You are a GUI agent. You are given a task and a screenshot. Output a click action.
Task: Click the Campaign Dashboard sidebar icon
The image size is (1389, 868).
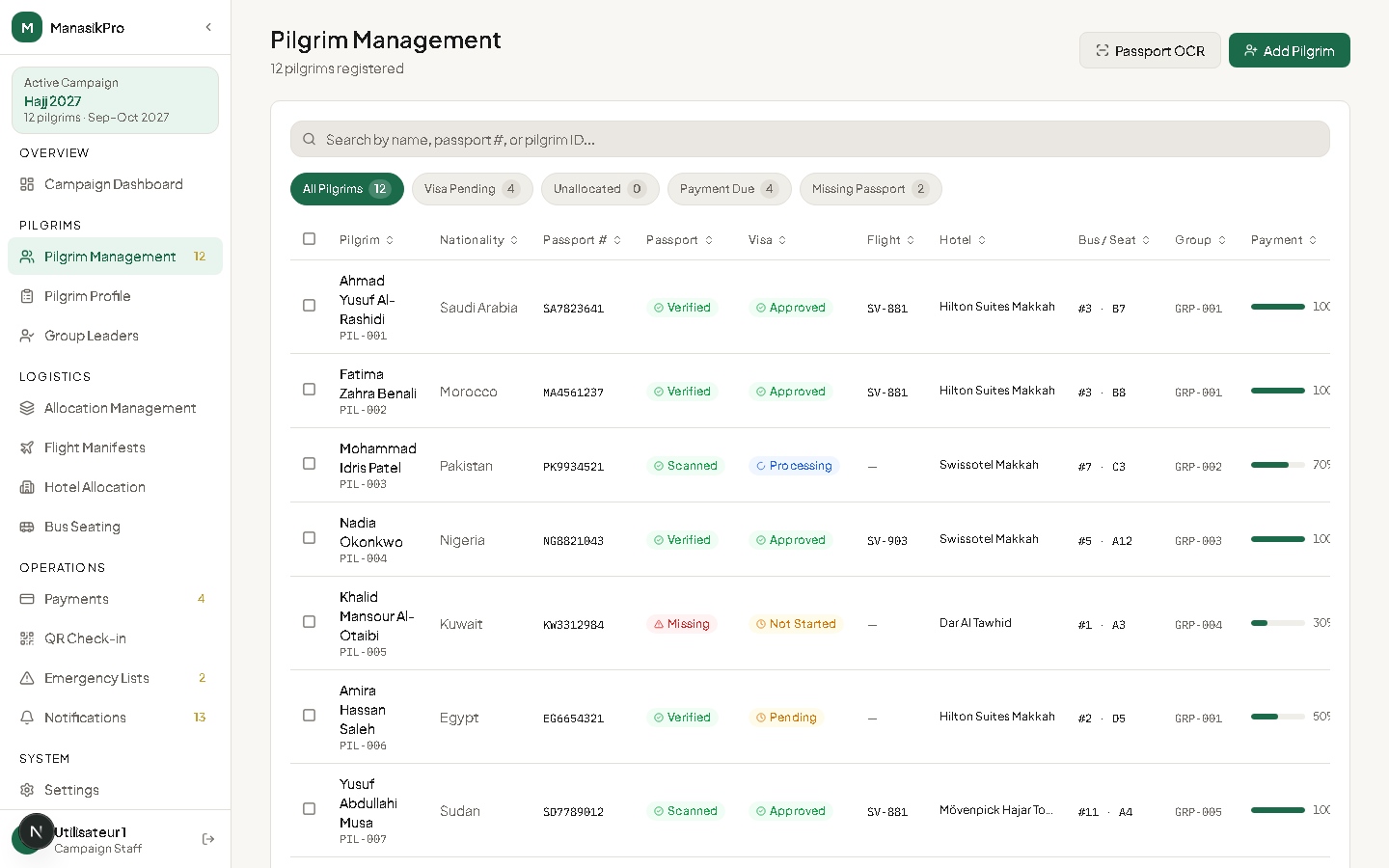(x=27, y=184)
